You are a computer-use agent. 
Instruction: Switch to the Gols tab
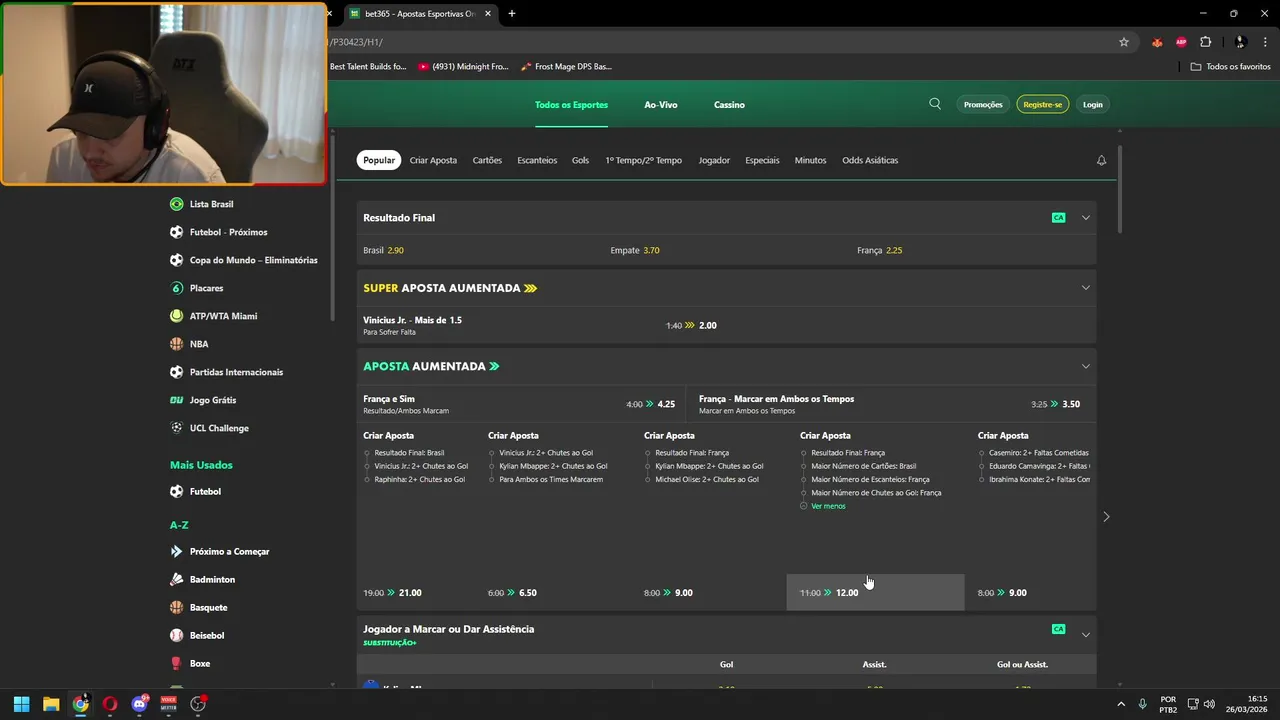[x=580, y=160]
